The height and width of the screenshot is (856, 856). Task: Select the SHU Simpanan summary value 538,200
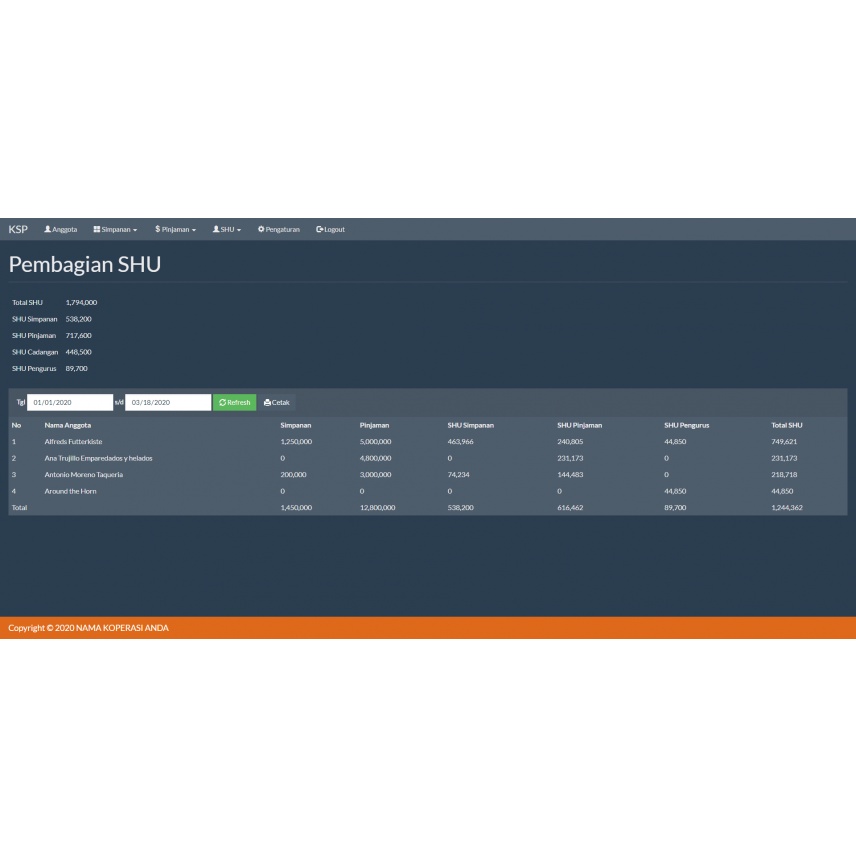79,319
